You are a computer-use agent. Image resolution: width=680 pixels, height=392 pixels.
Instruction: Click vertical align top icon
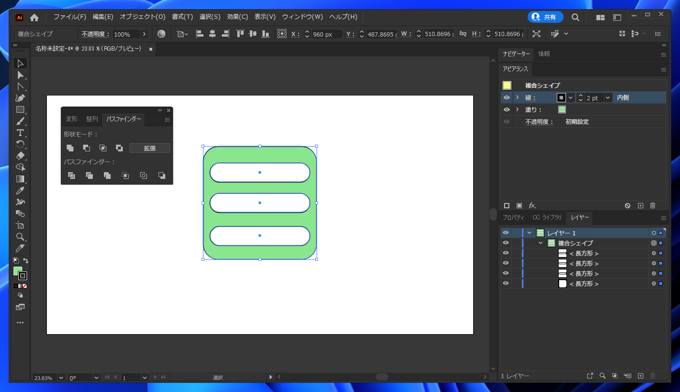click(240, 34)
